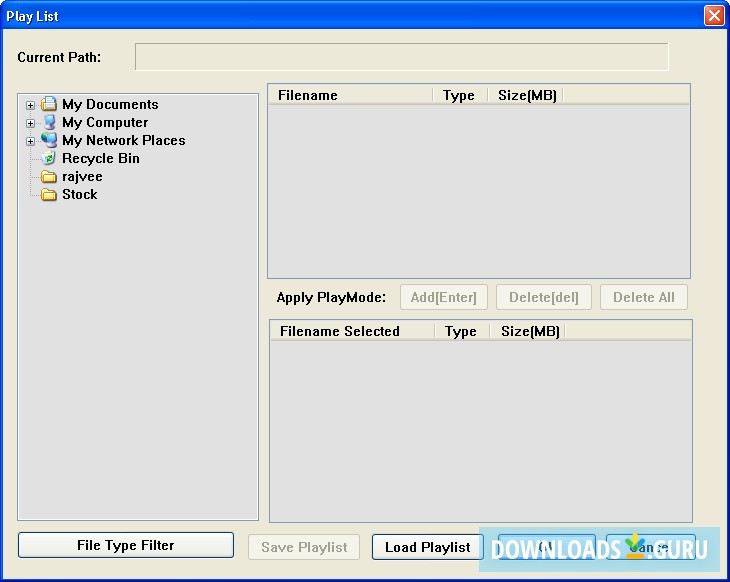
Task: Click the Current Path field
Action: (x=402, y=57)
